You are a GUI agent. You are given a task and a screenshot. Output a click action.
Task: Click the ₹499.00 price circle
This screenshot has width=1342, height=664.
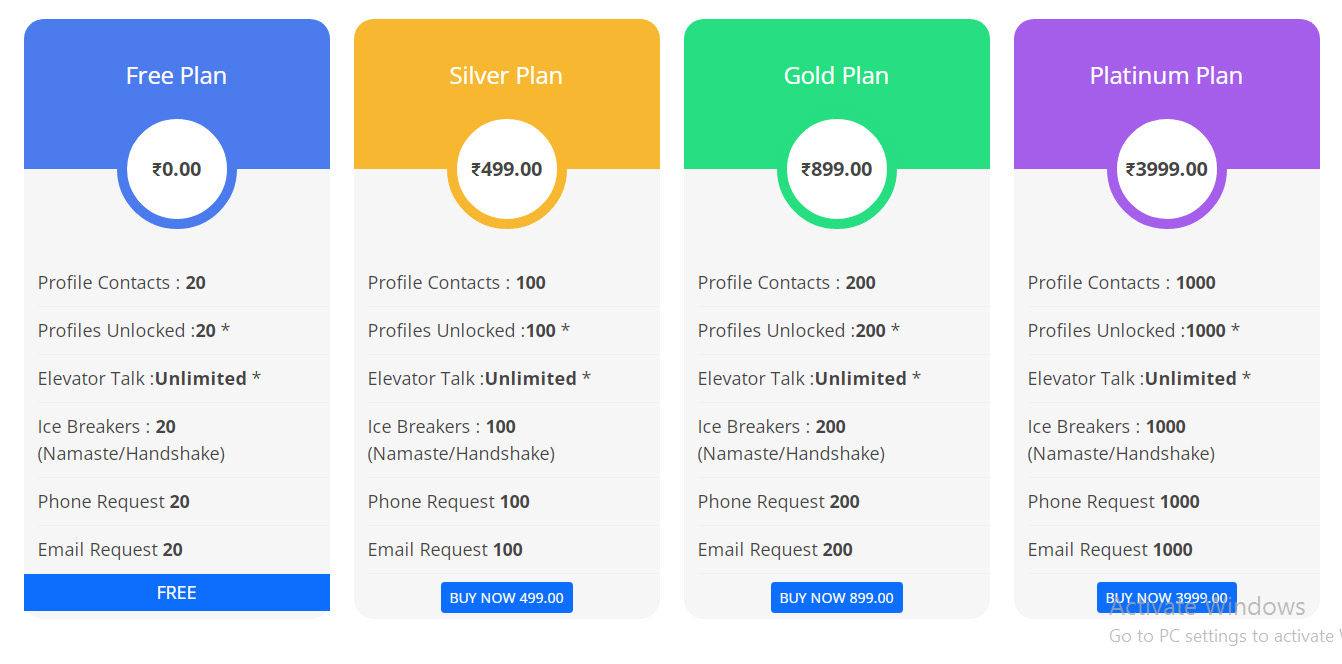(507, 169)
